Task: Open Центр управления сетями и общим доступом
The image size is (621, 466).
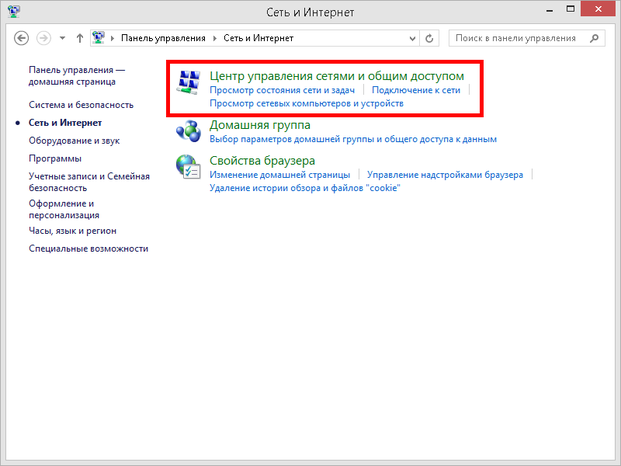Action: (336, 76)
